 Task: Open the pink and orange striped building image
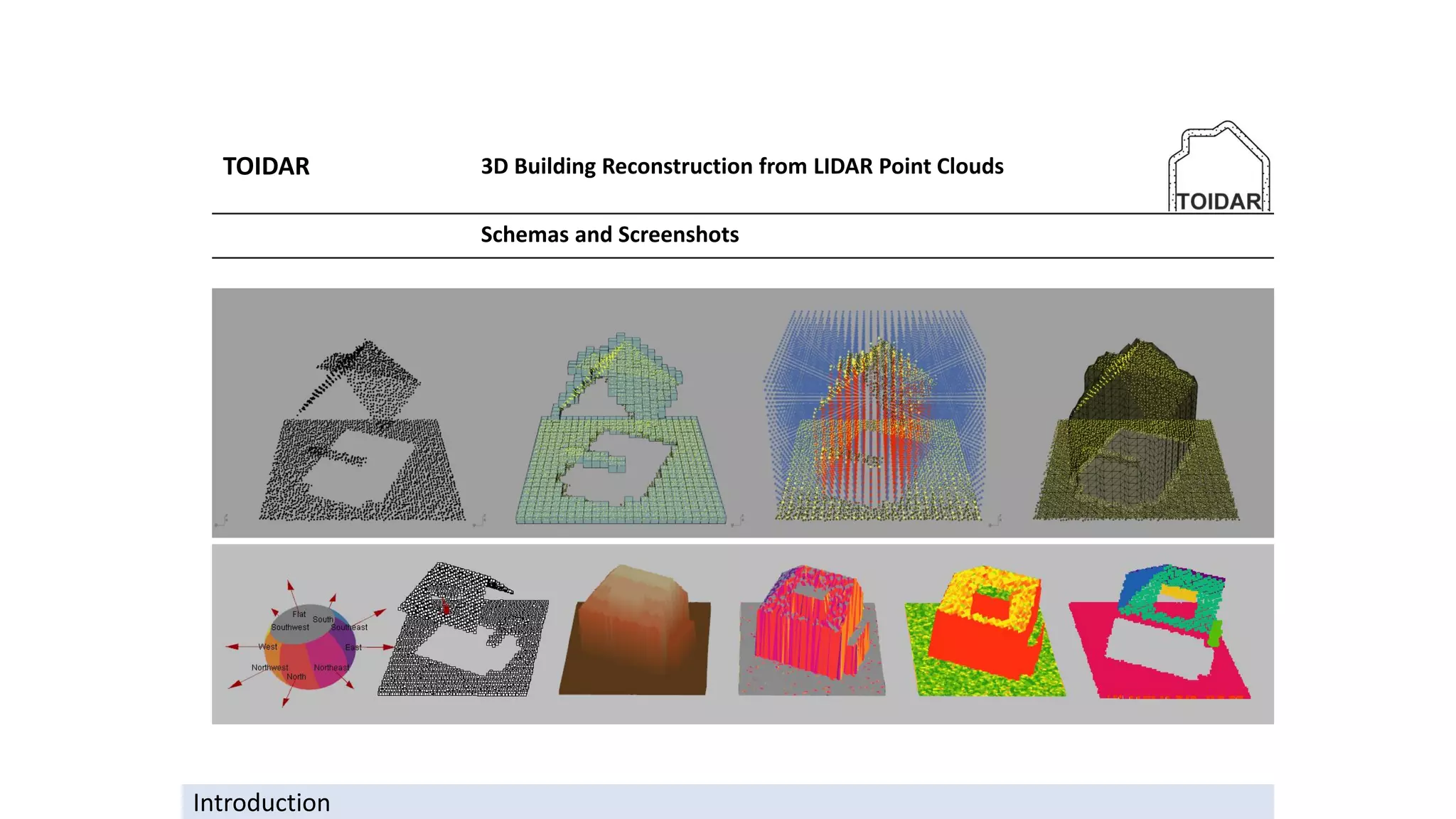811,631
